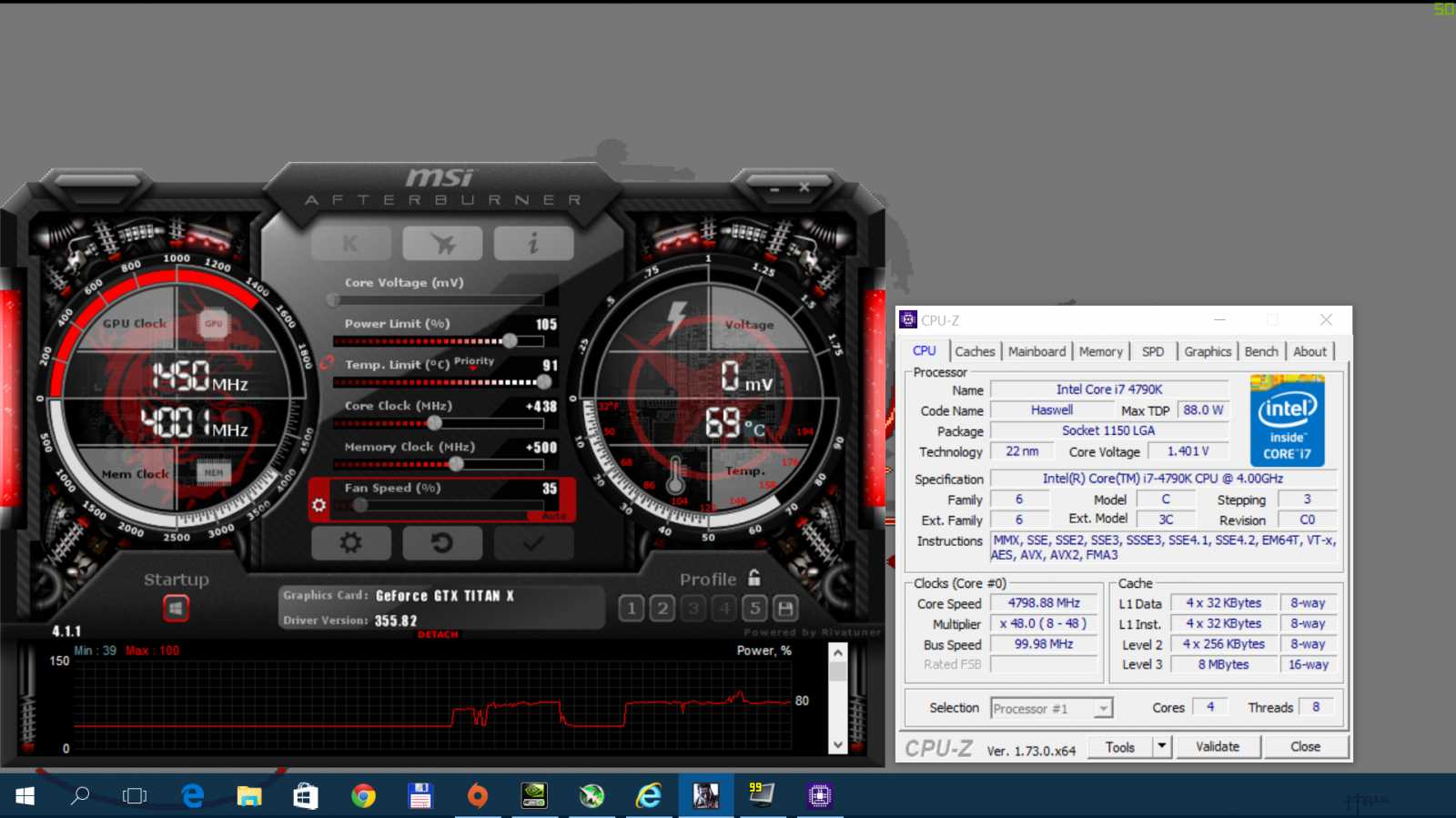The height and width of the screenshot is (818, 1456).
Task: Select profile slot 5
Action: pos(754,608)
